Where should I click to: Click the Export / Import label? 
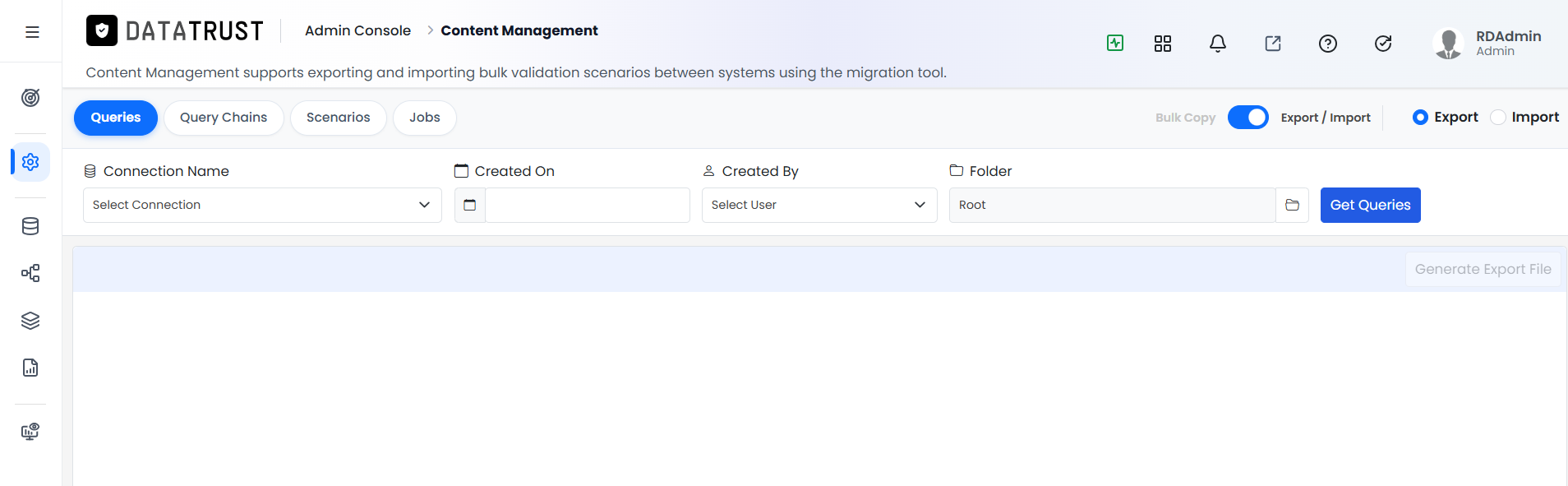pyautogui.click(x=1326, y=118)
